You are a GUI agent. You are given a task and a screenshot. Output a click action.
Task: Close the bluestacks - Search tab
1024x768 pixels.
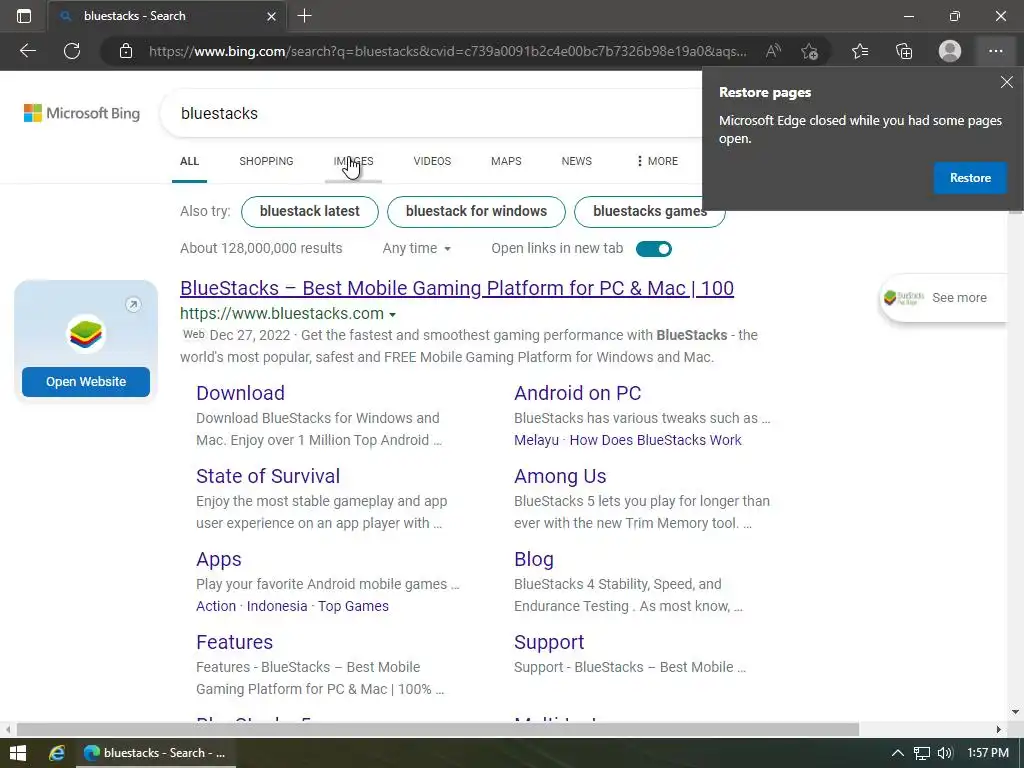pos(271,16)
